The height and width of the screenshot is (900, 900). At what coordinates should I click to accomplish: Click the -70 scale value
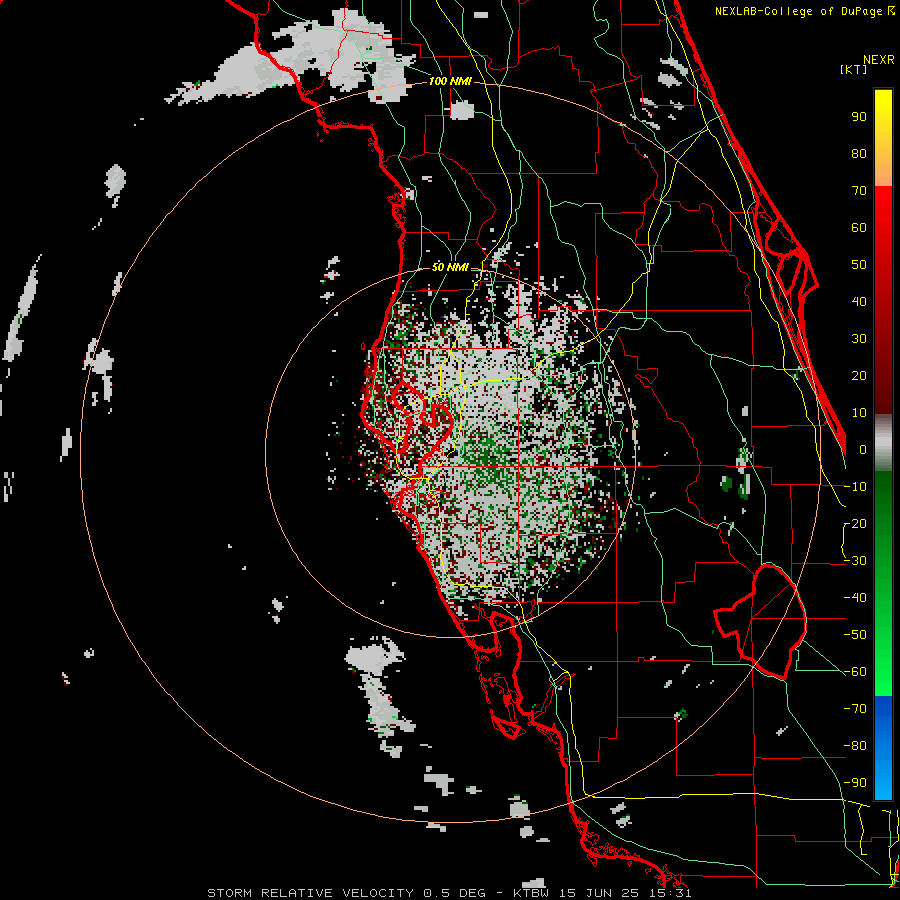pos(855,708)
